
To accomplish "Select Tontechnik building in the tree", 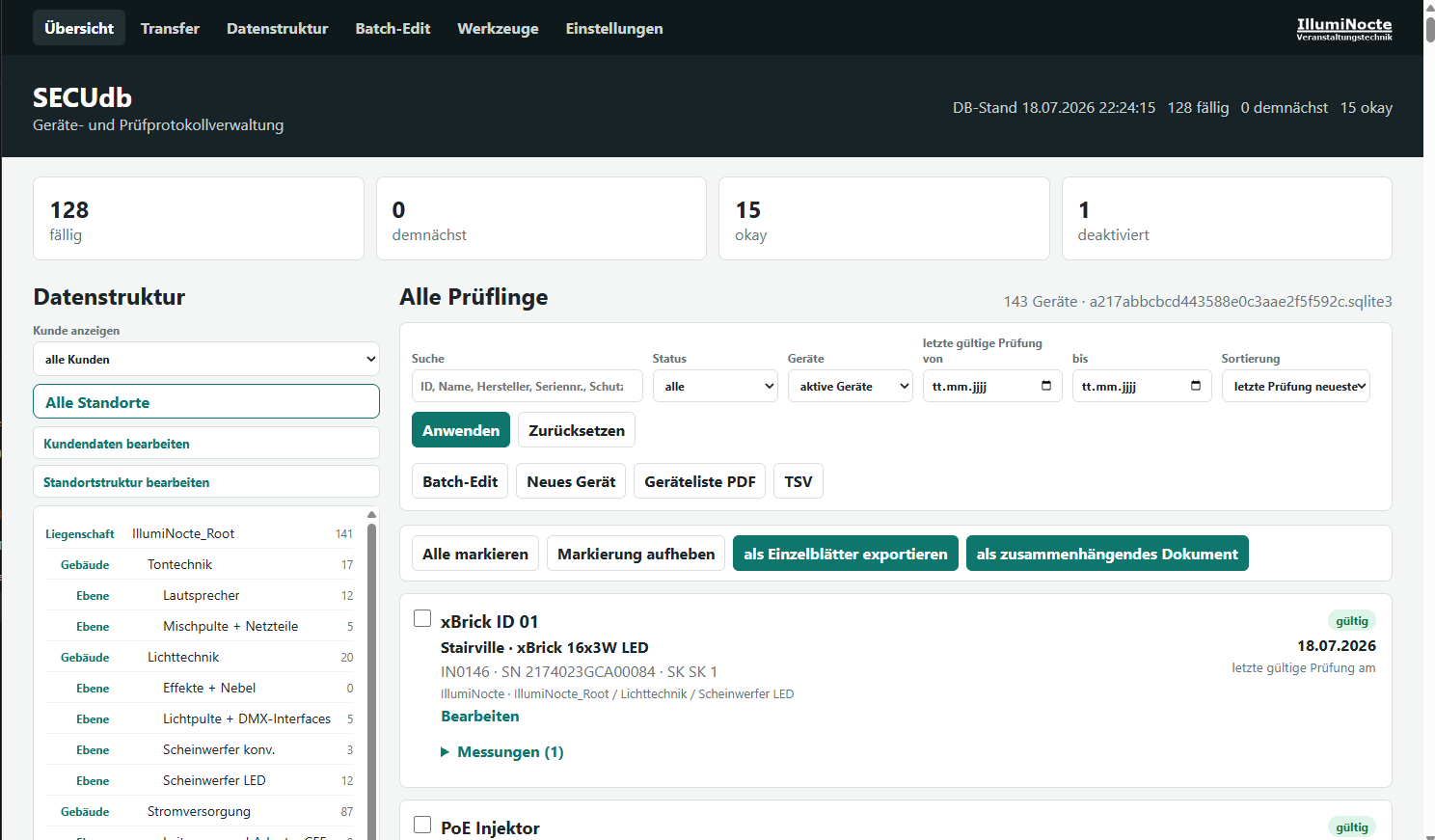I will (x=200, y=564).
